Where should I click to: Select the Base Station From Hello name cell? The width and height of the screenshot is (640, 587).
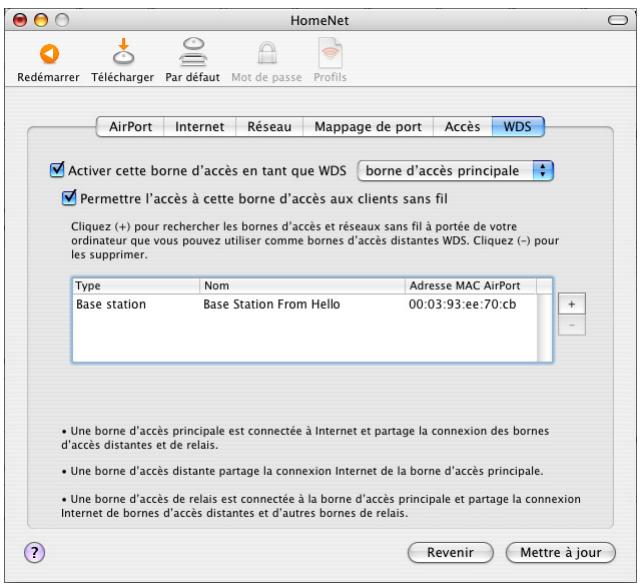coord(271,304)
